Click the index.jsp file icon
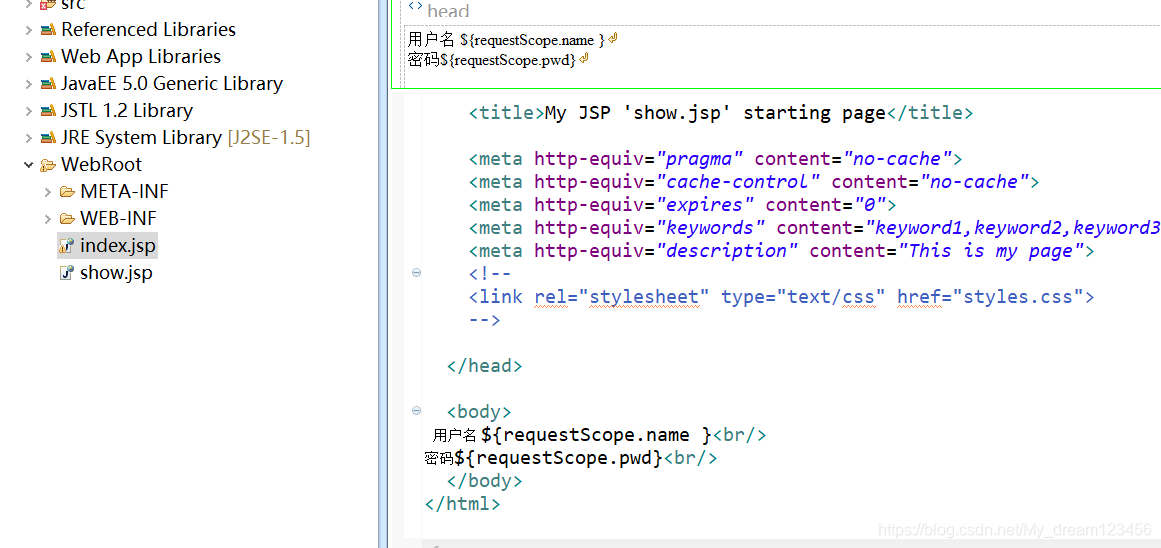The image size is (1161, 548). click(67, 246)
